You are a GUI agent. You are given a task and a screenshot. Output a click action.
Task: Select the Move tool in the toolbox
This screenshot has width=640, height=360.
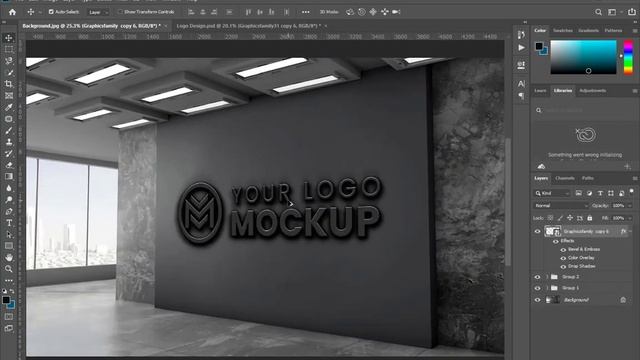tap(9, 38)
